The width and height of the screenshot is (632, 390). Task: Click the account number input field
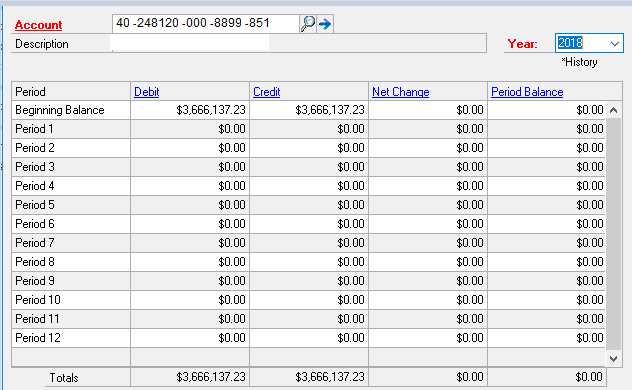(x=206, y=23)
